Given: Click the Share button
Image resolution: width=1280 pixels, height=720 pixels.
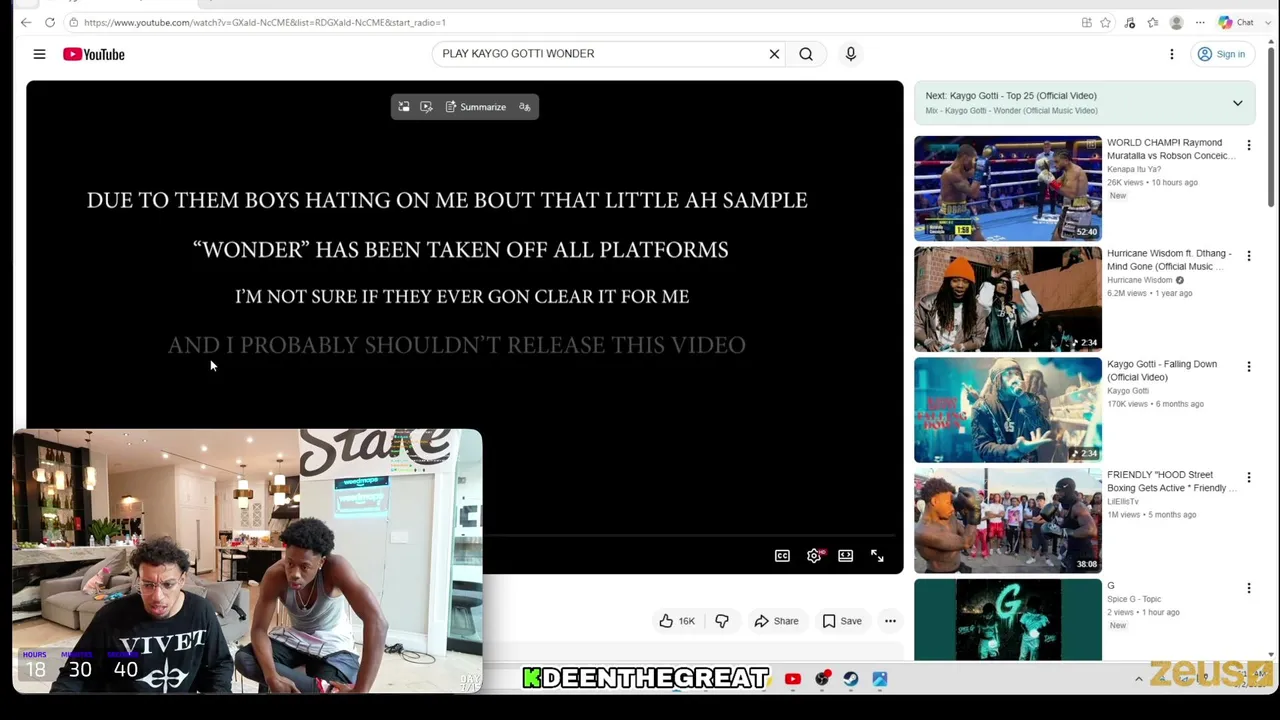Looking at the screenshot, I should point(776,621).
